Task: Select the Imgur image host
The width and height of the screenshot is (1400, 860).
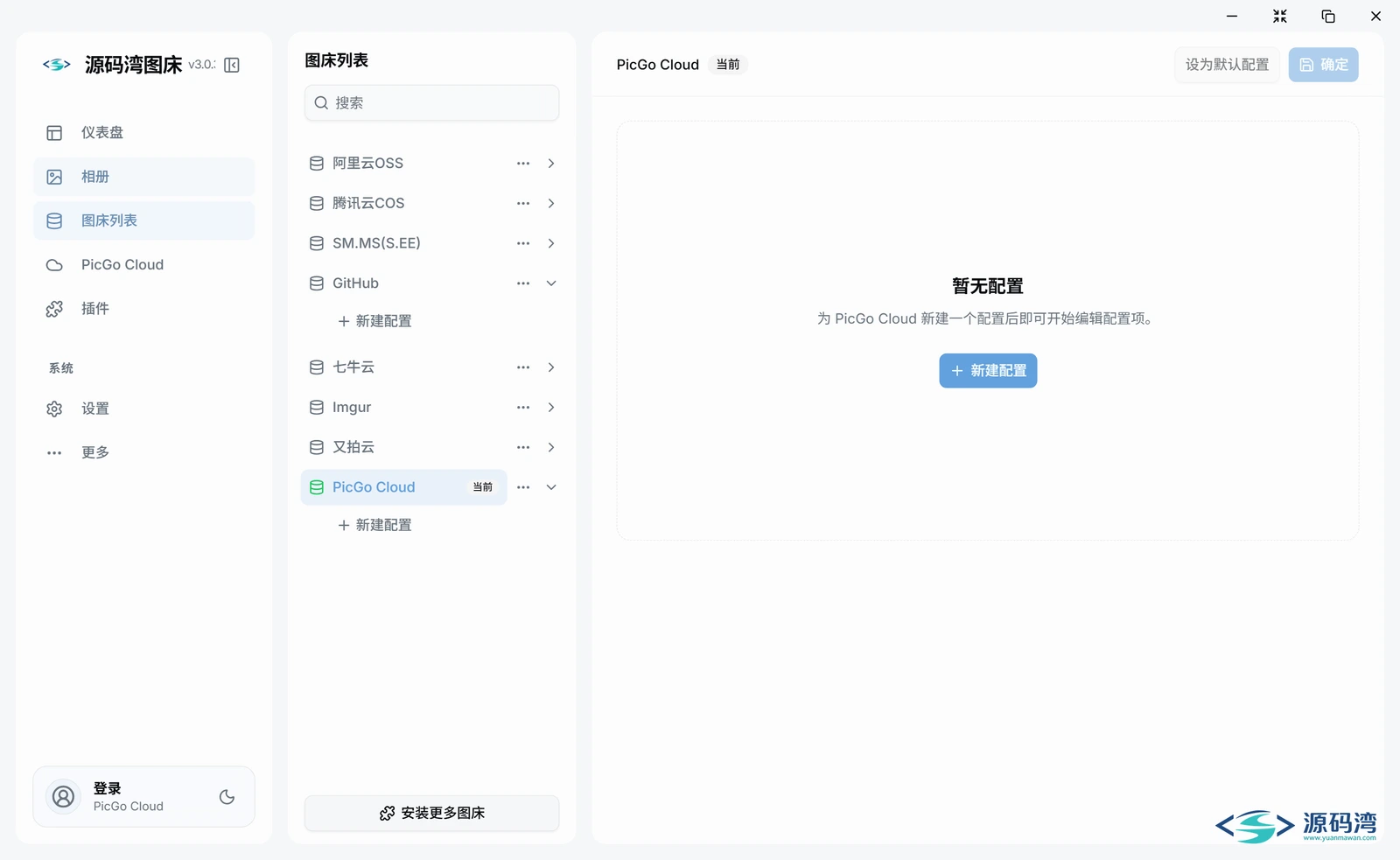Action: pos(403,408)
